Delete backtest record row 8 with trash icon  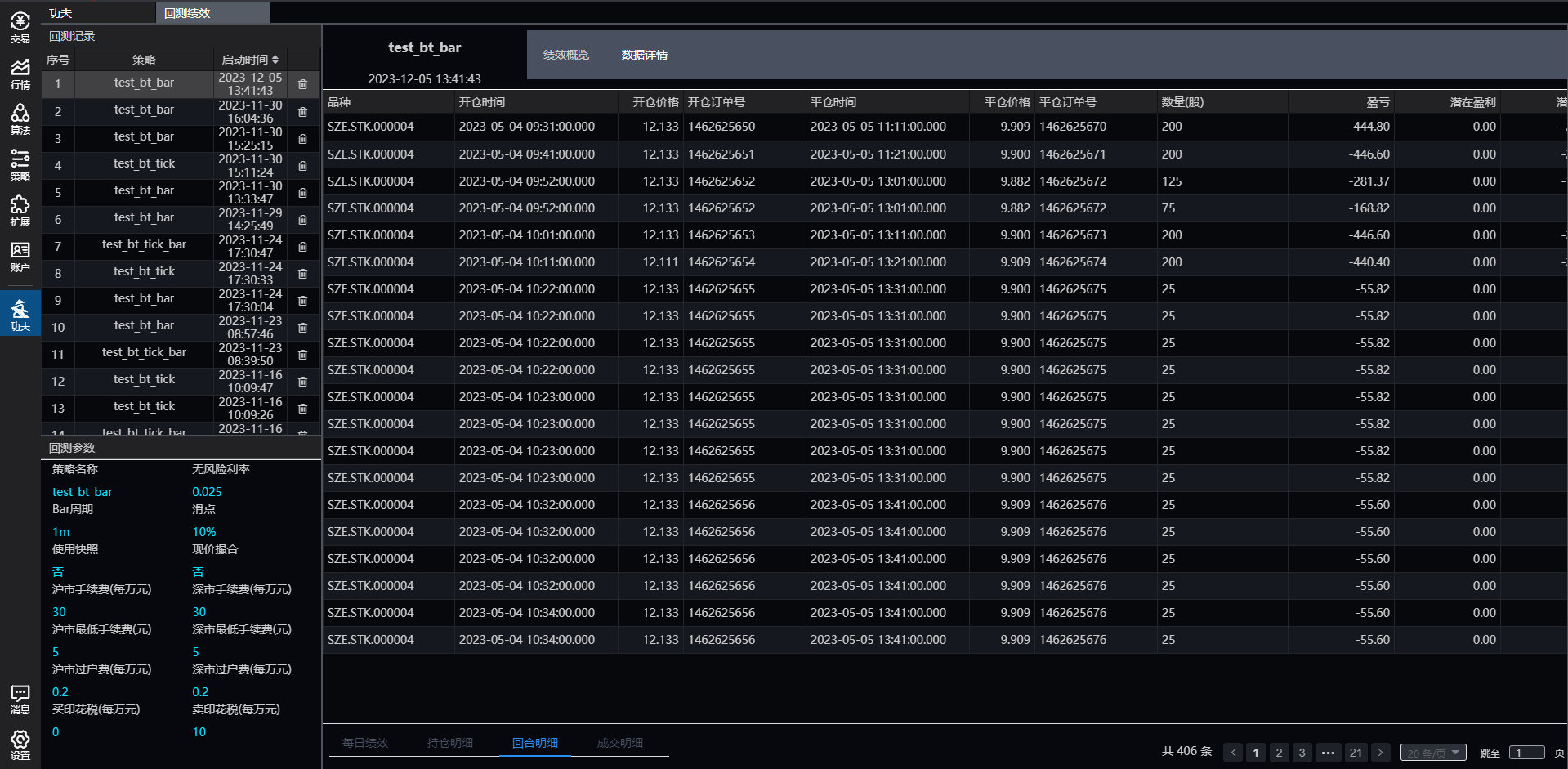[x=302, y=274]
